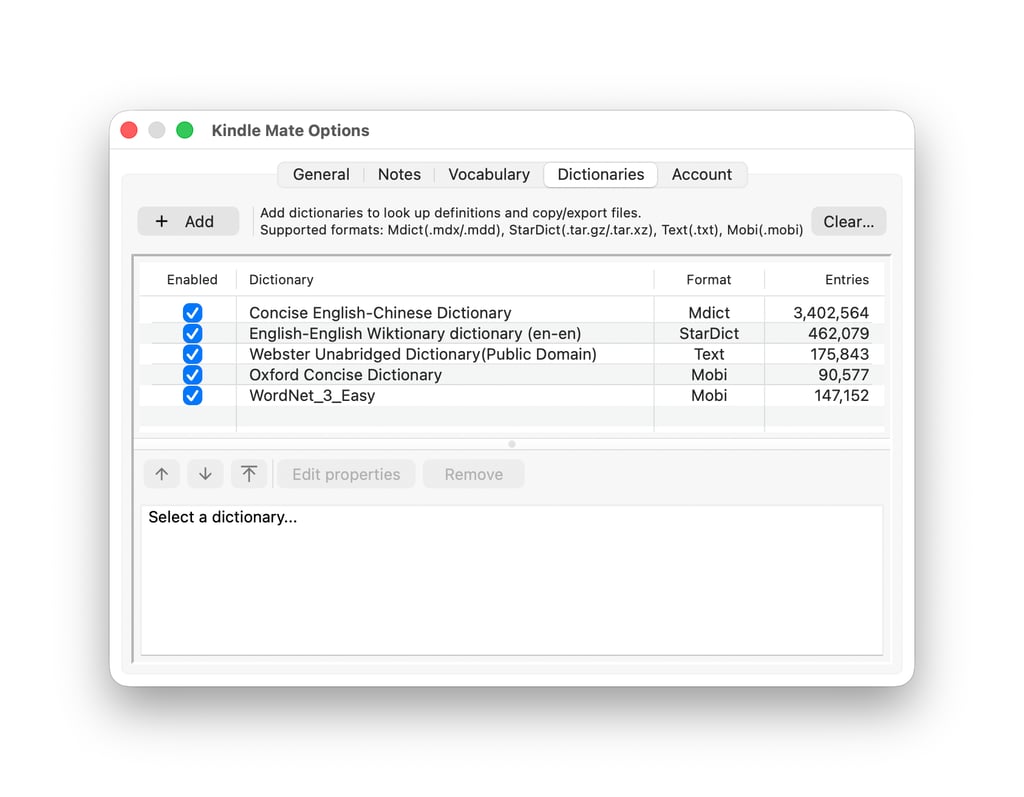Click the move to top arrow button
Screen dimensions: 1024x797
249,474
